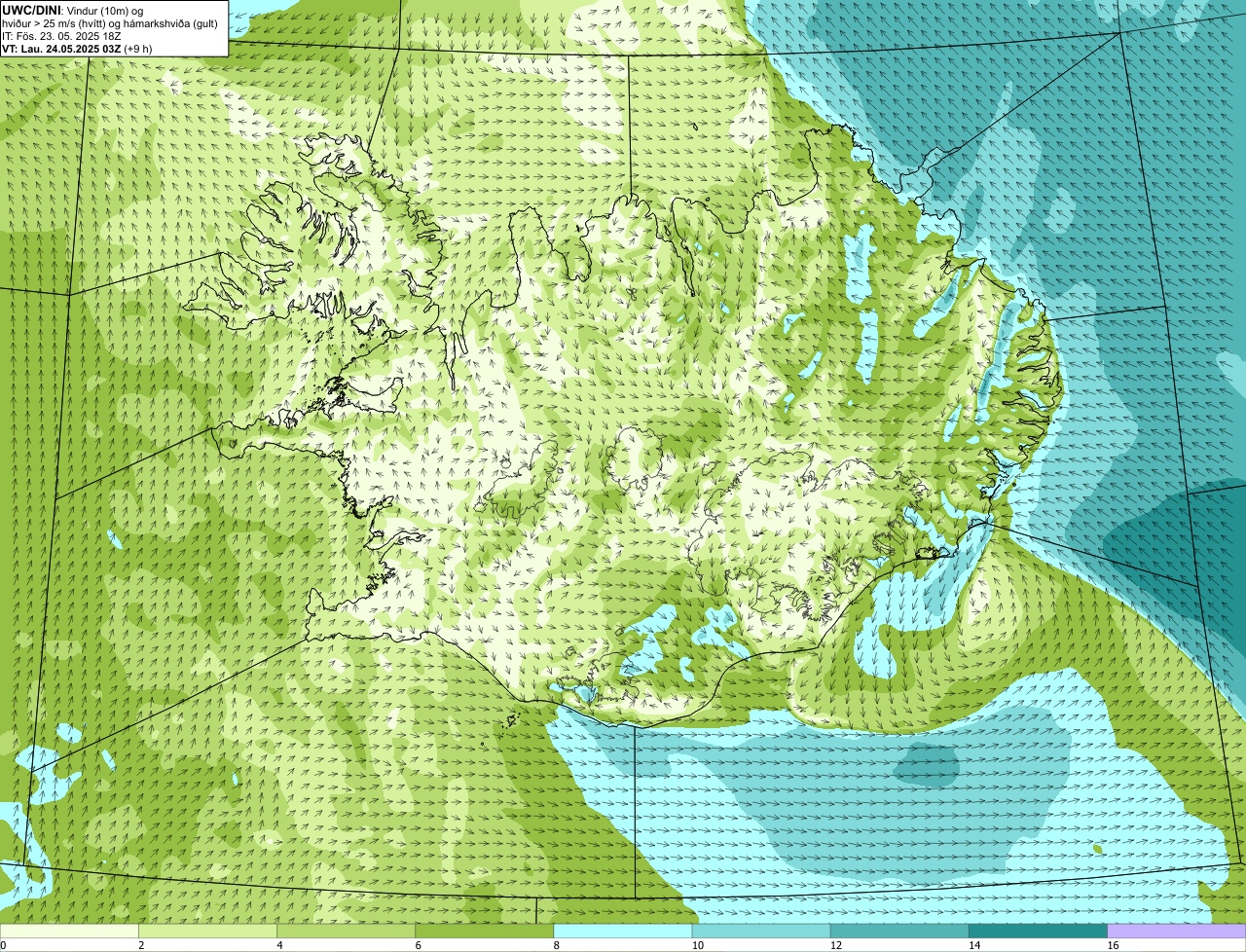Screen dimensions: 1246x952
Task: Click the light green 4–6 m/s legend swatch
Action: coord(346,932)
